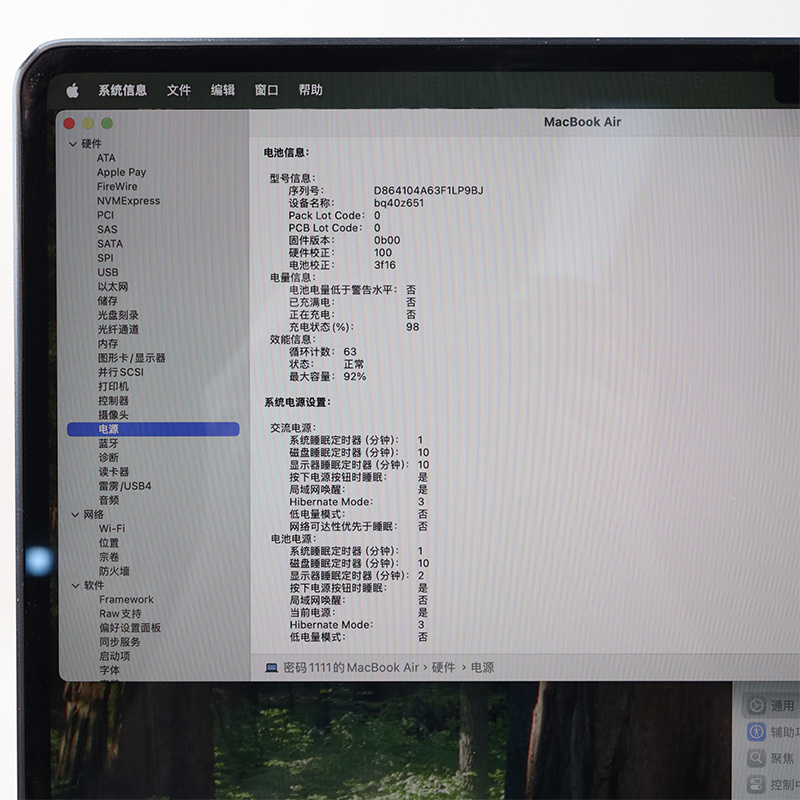Viewport: 800px width, 800px height.
Task: Select SATA in the sidebar
Action: [110, 244]
